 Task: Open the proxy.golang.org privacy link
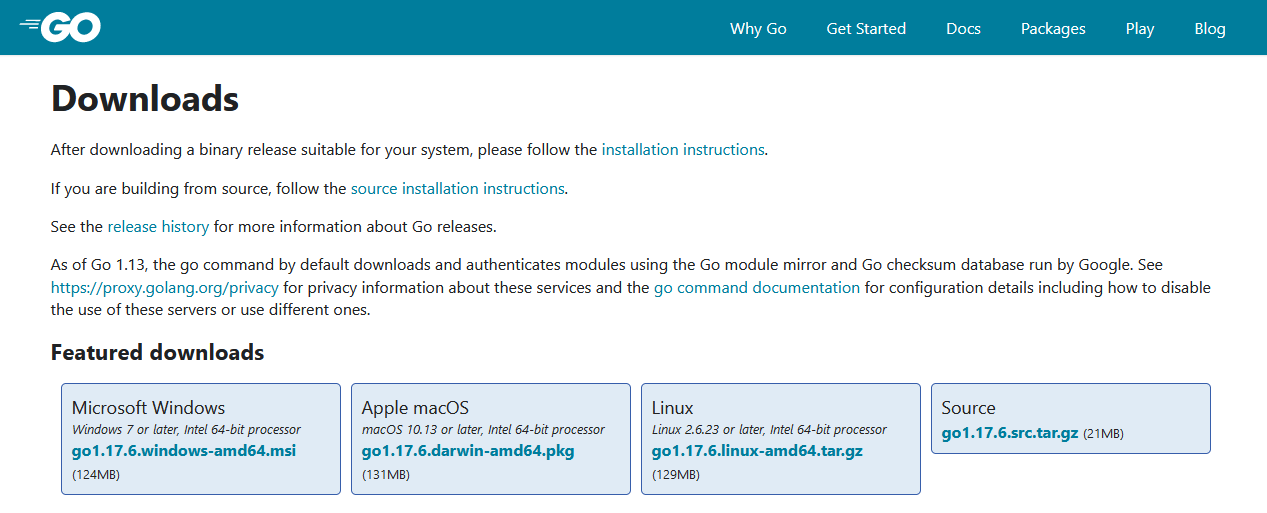point(164,288)
